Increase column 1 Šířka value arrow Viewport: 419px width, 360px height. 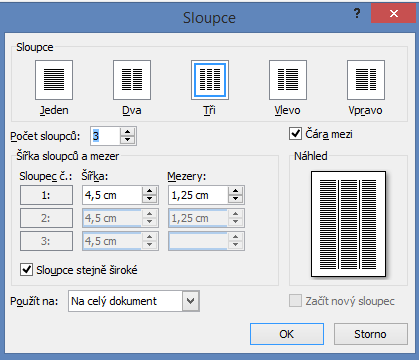pyautogui.click(x=149, y=191)
